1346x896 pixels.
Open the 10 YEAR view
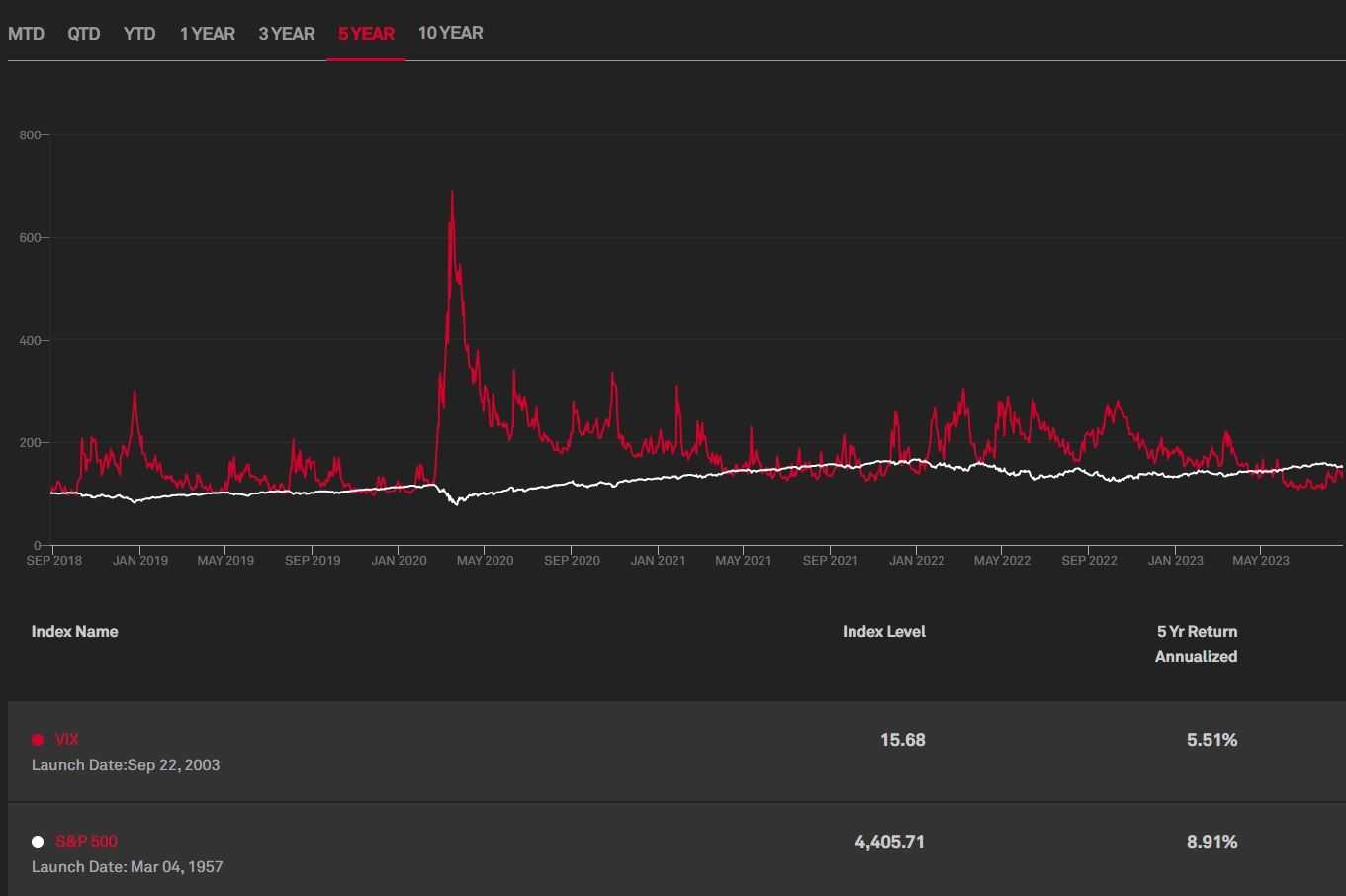point(449,33)
